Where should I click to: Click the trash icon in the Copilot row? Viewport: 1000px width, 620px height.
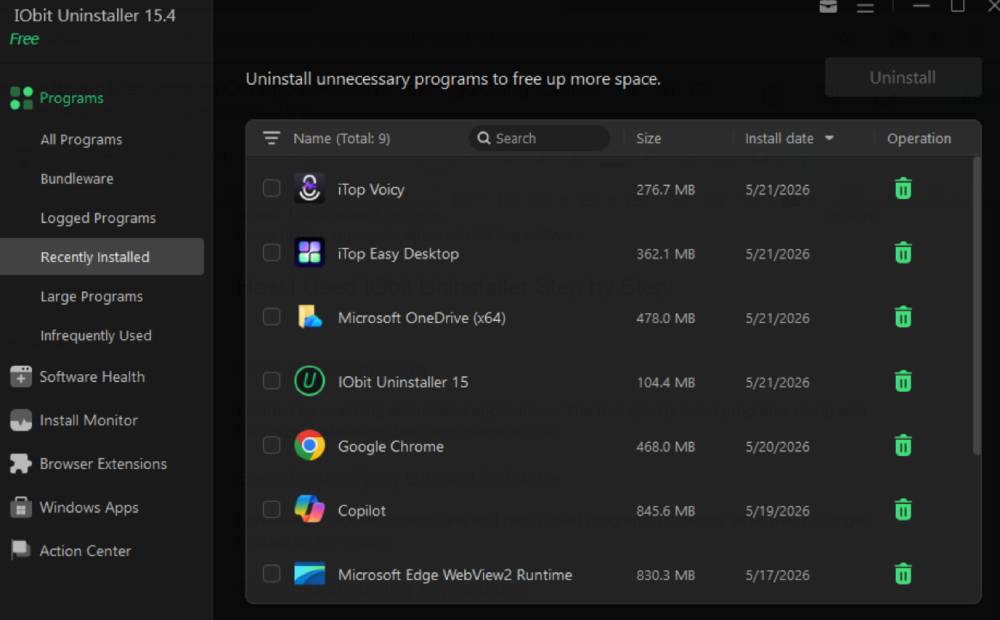[903, 510]
